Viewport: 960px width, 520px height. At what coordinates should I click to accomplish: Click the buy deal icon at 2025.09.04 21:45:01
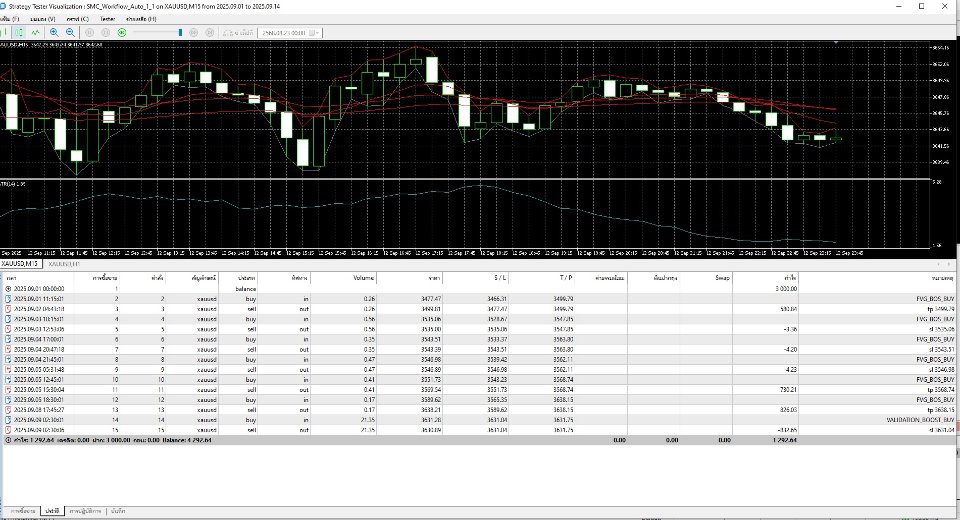tap(8, 360)
